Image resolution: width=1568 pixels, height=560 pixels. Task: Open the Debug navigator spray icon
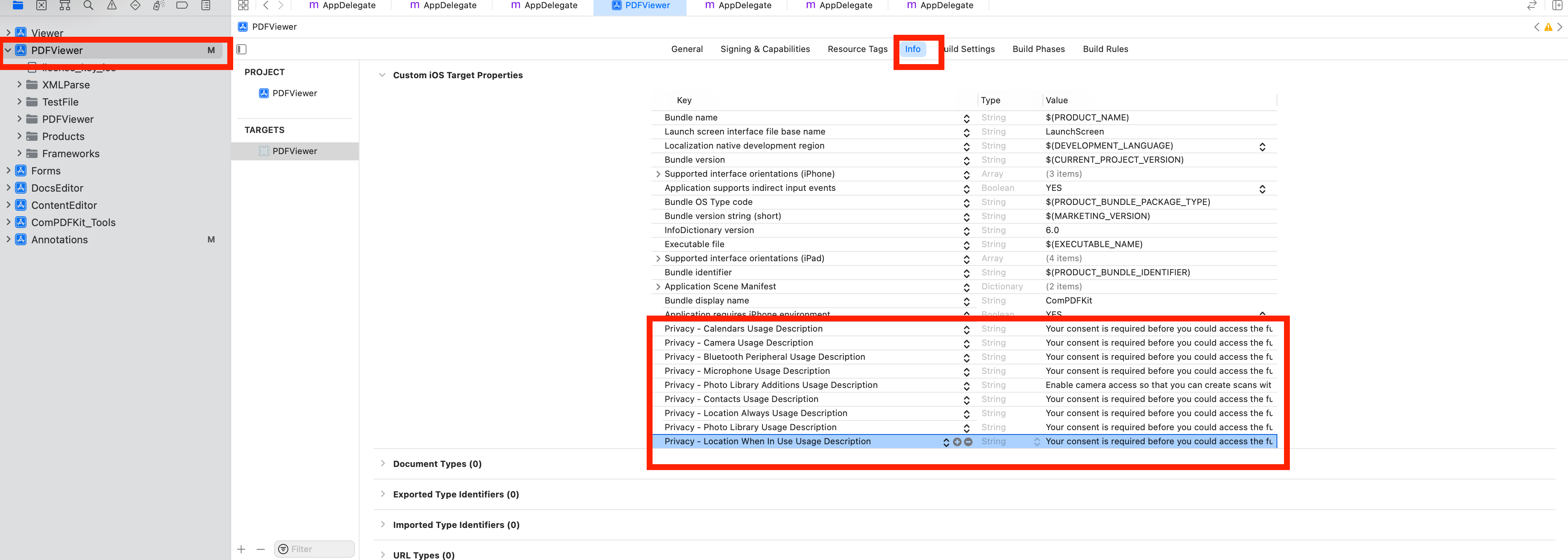pos(158,5)
